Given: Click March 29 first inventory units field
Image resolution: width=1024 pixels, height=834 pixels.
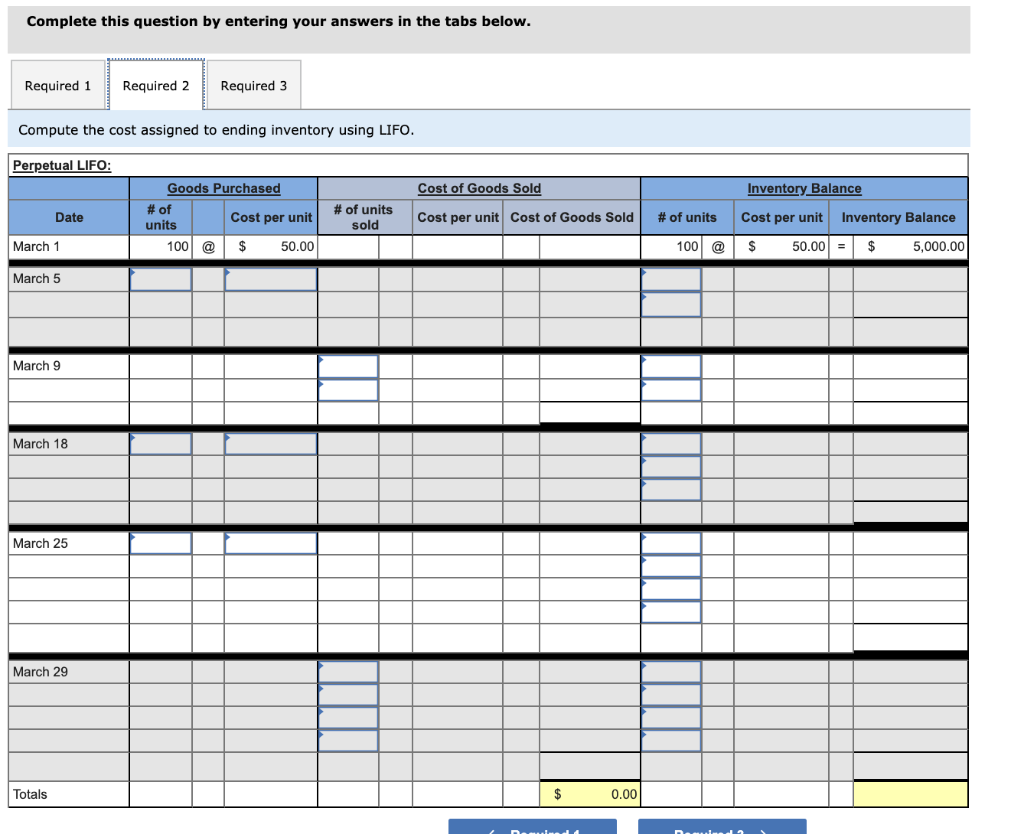Looking at the screenshot, I should tap(671, 672).
